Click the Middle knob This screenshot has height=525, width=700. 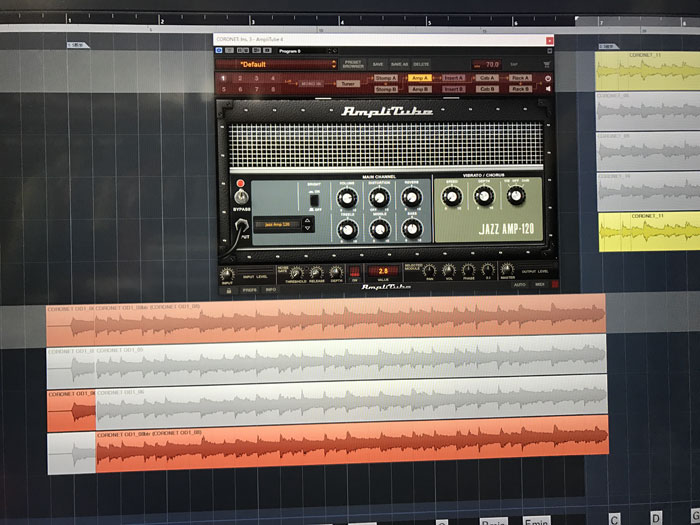coord(379,229)
